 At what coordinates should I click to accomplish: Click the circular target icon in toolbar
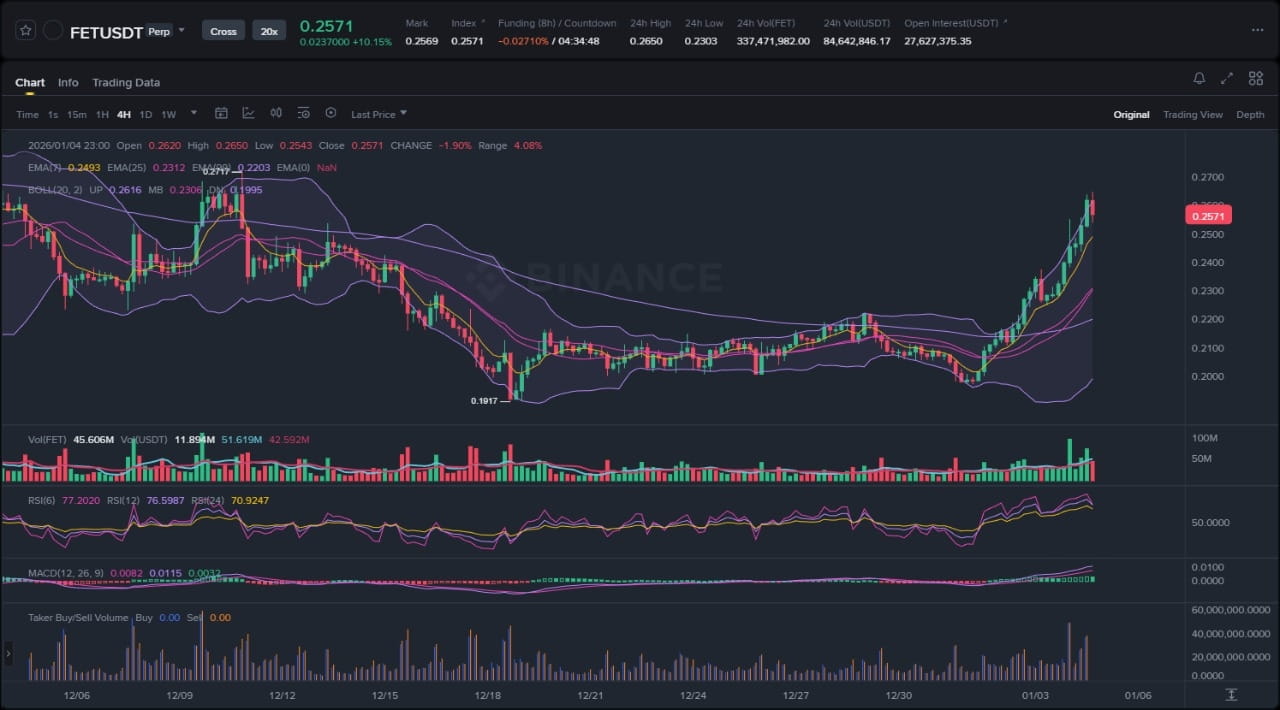pos(331,113)
